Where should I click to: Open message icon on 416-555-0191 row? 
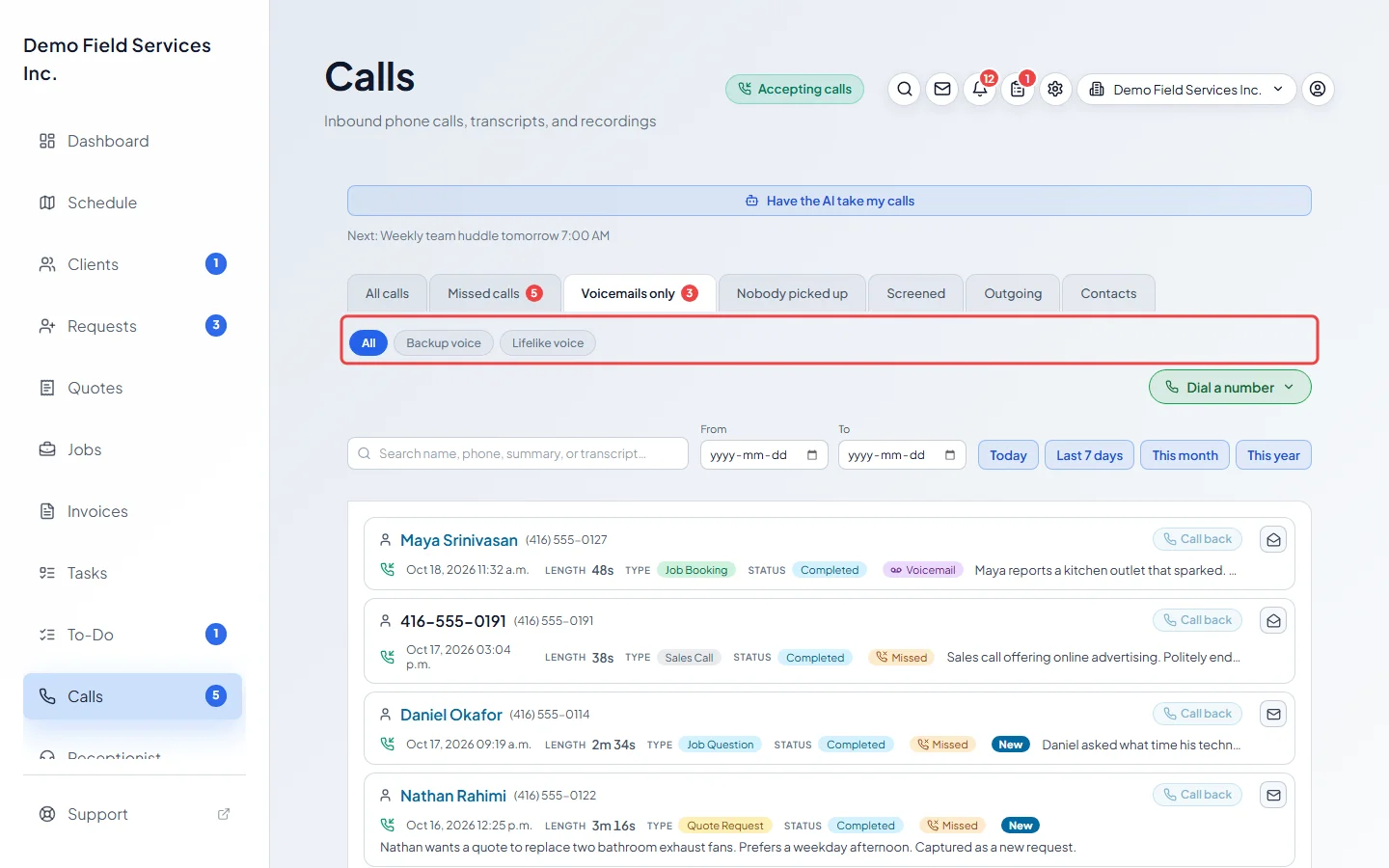point(1273,621)
